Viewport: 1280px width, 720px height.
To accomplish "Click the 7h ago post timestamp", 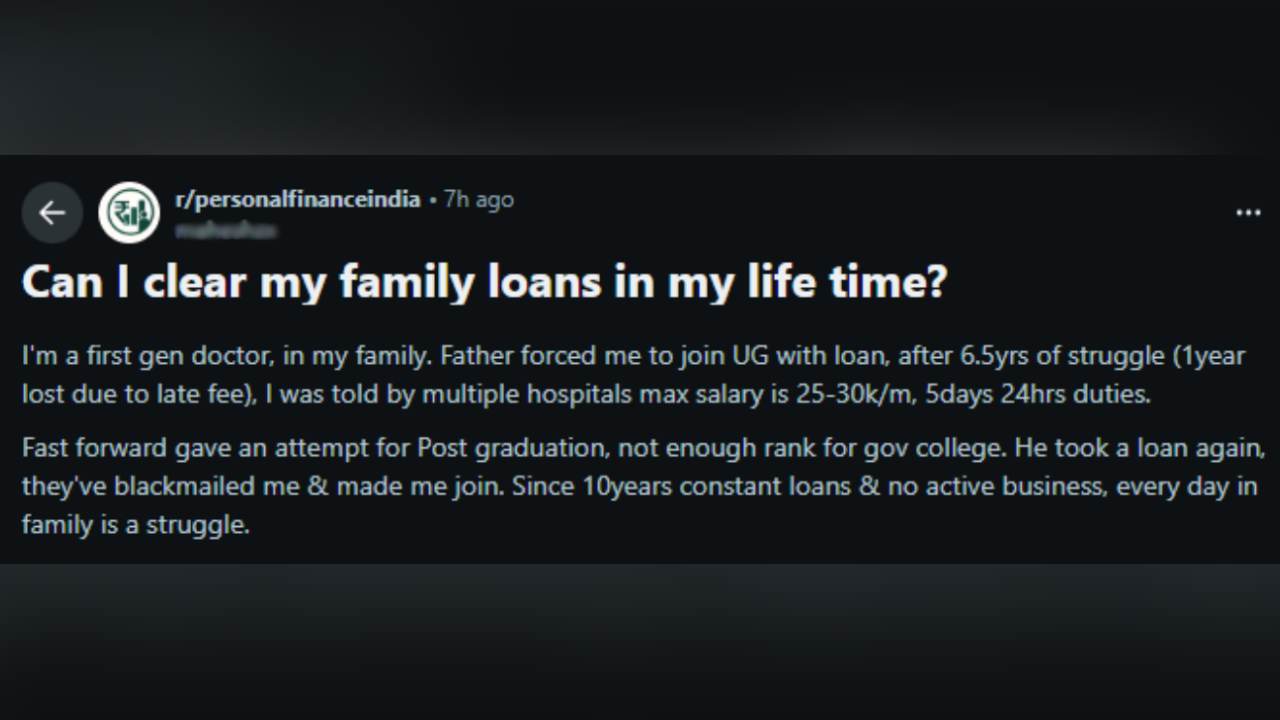I will tap(479, 199).
